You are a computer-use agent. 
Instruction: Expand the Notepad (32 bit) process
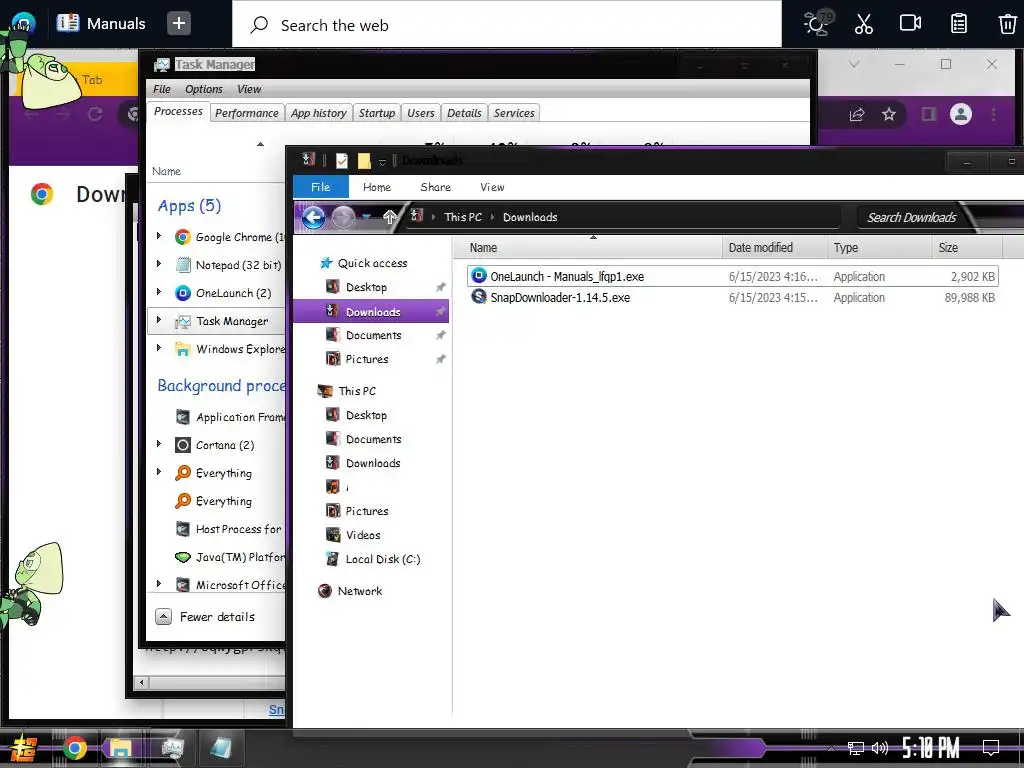click(159, 264)
